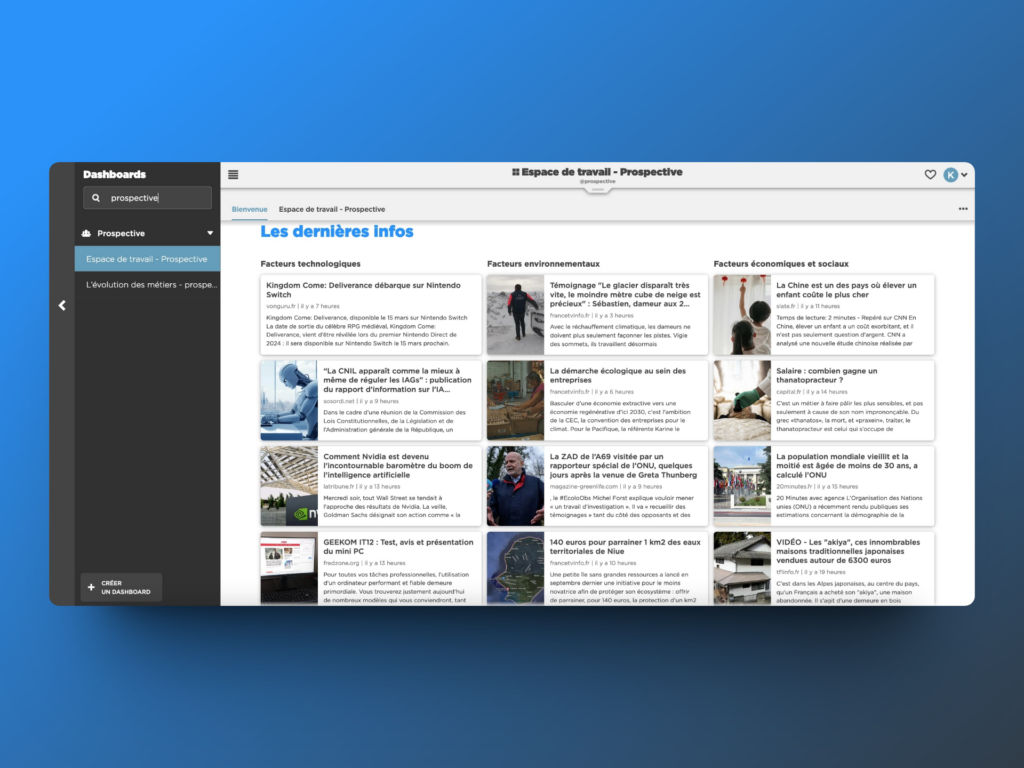1024x768 pixels.
Task: Open L'évolution des métiers dashboard in sidebar
Action: click(151, 284)
